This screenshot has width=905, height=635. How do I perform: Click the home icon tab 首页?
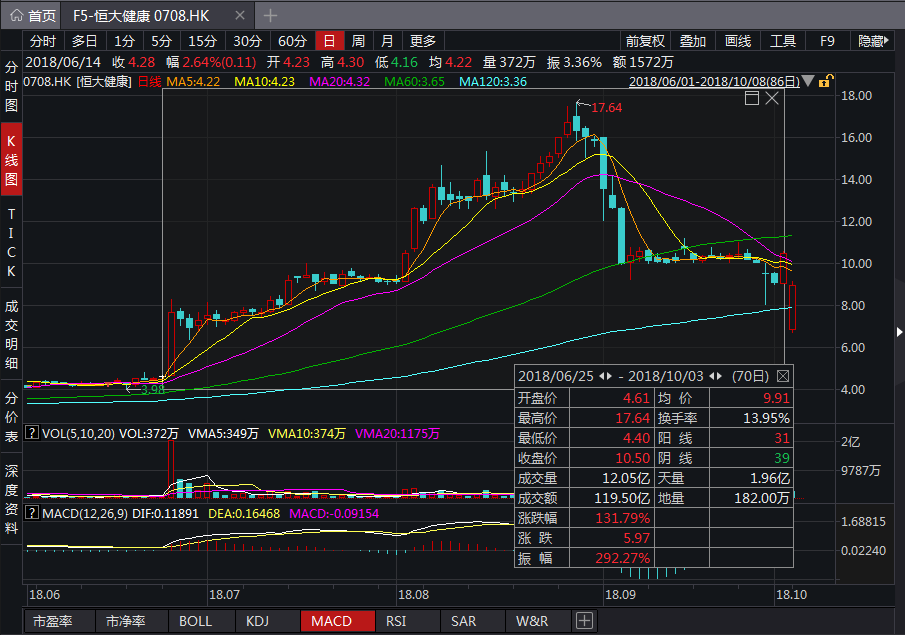coord(33,16)
